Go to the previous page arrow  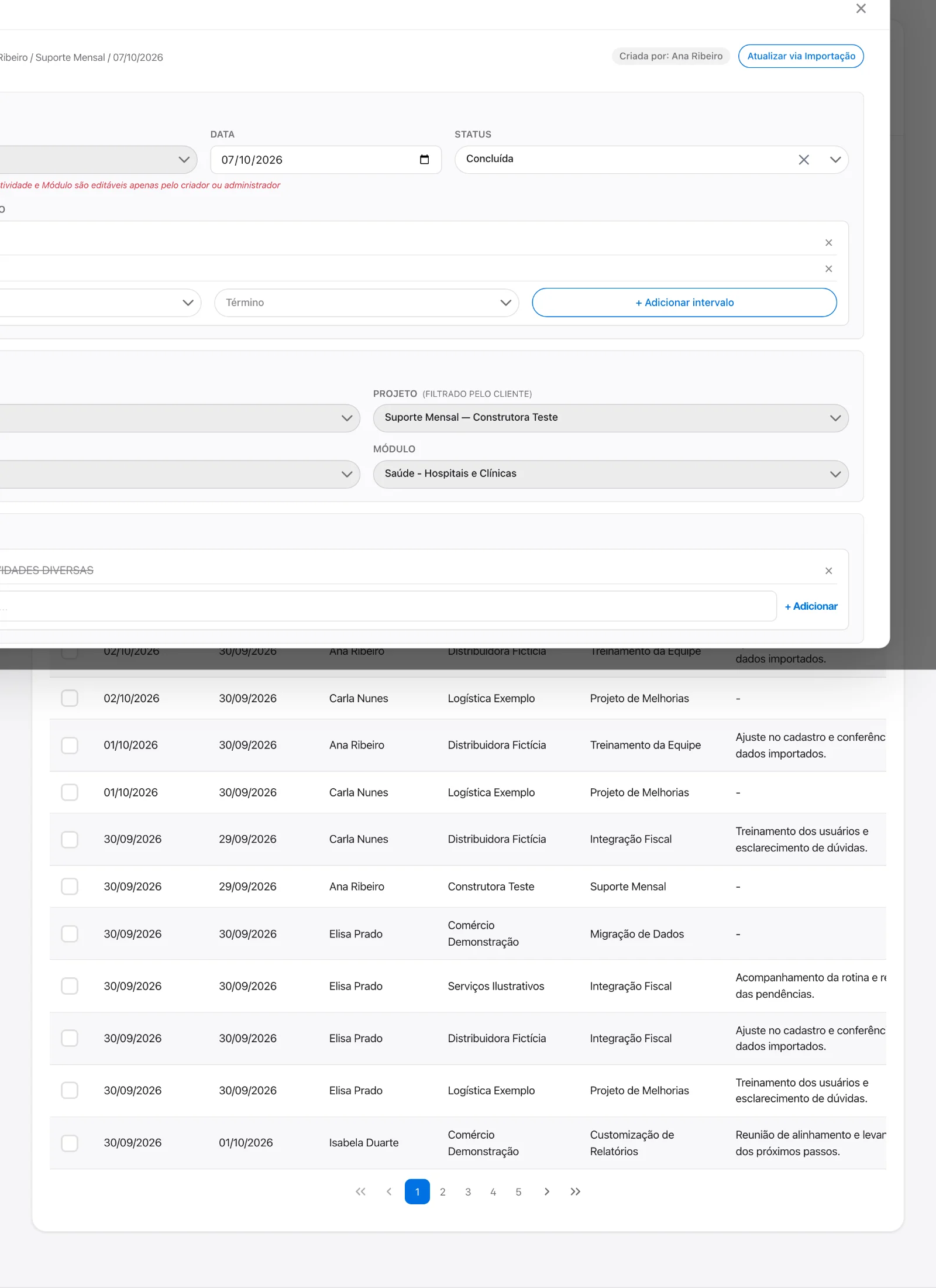389,1191
